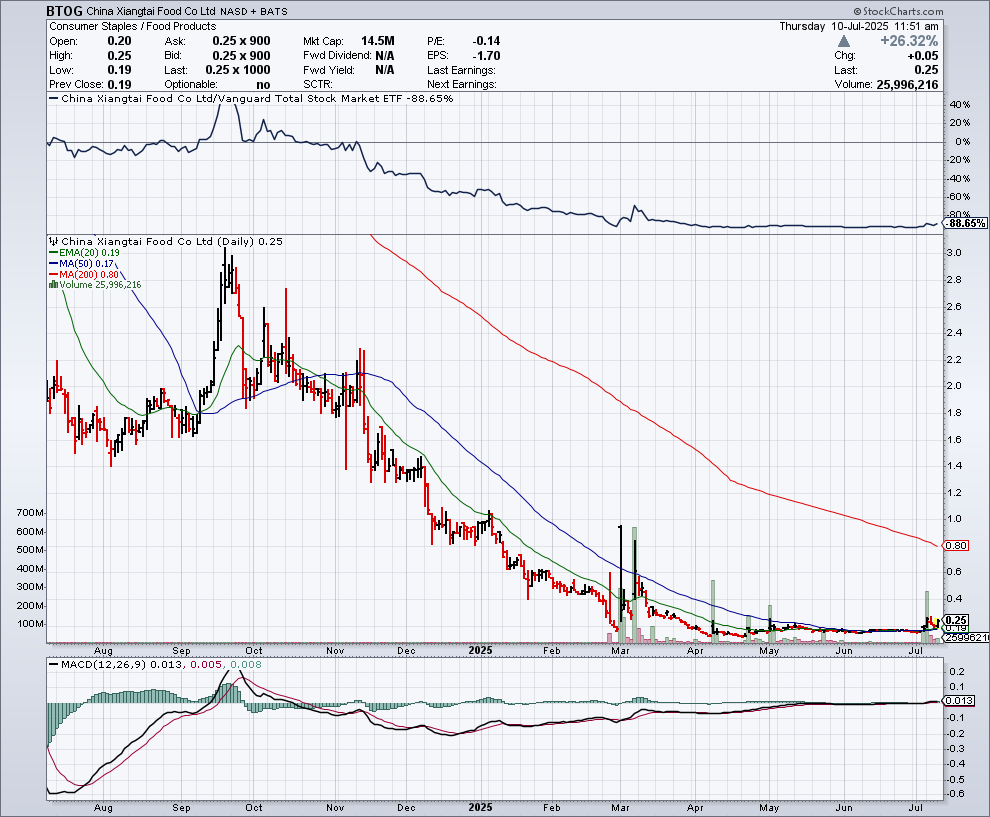Click the P/E -0.14 value
Screen dimensions: 990x817
coord(486,41)
